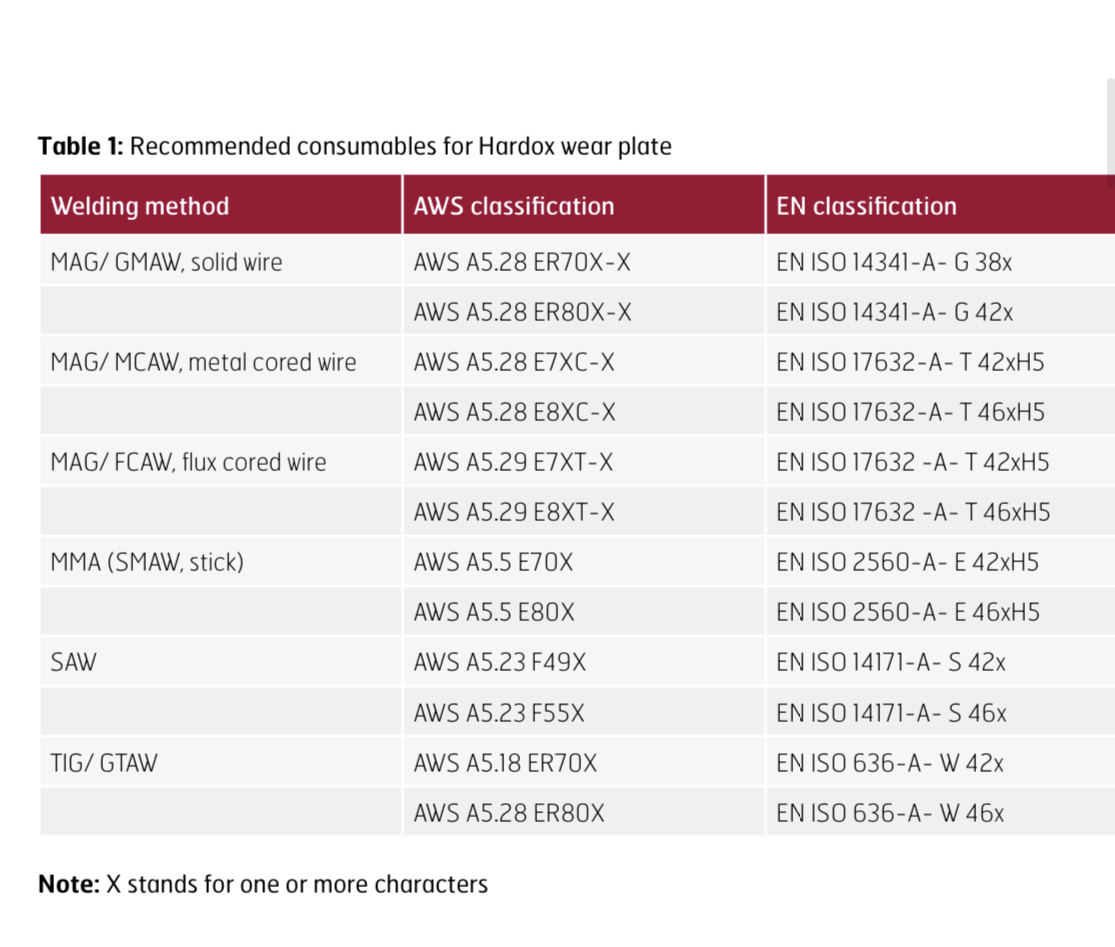Click the Welding method column header

pyautogui.click(x=140, y=206)
